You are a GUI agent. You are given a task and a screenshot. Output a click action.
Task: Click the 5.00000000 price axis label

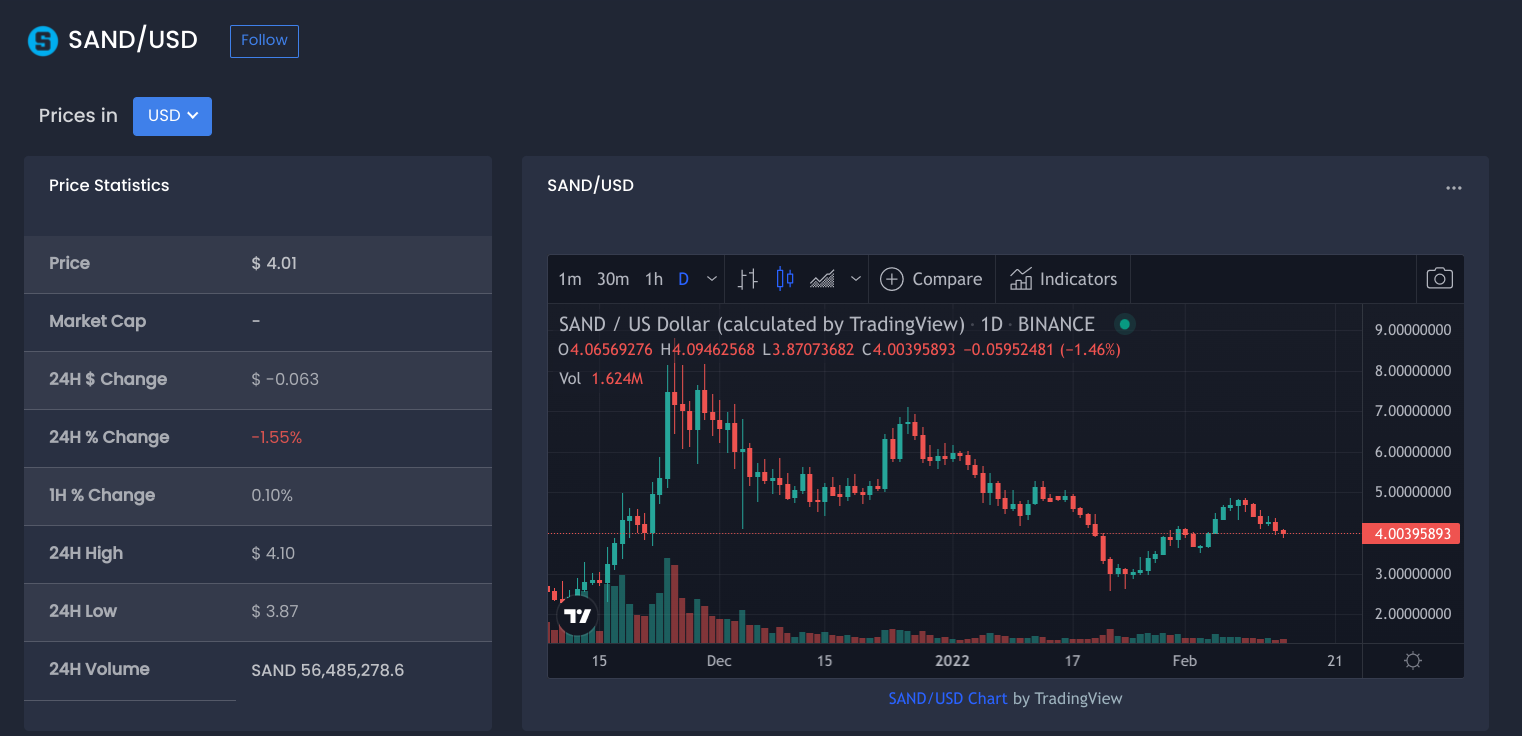pos(1413,492)
